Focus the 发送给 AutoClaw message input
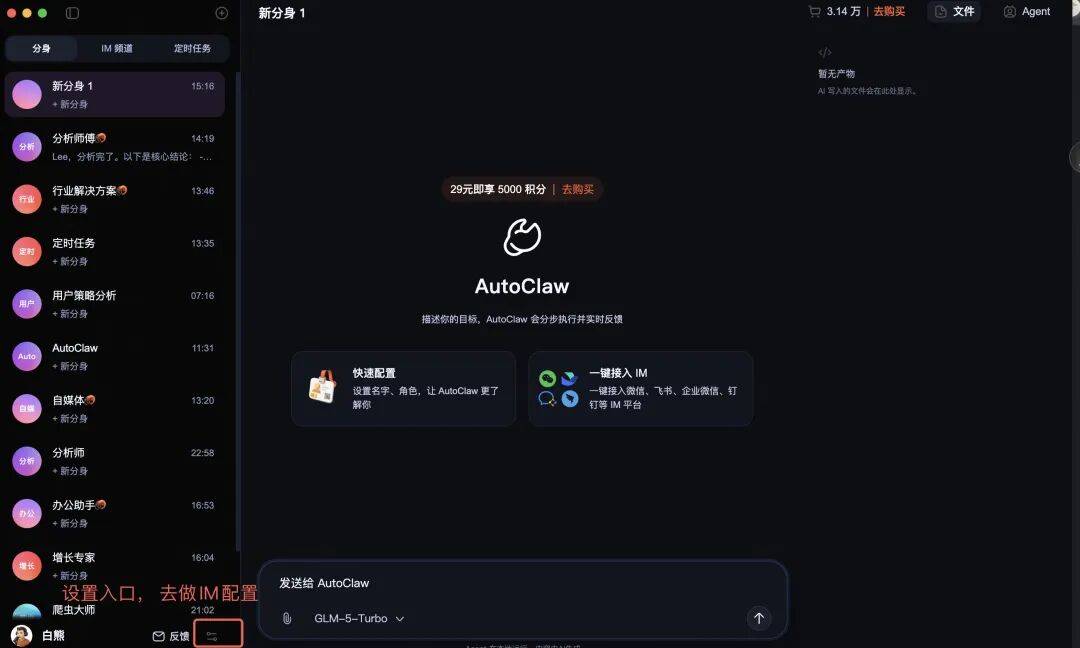 (x=522, y=583)
